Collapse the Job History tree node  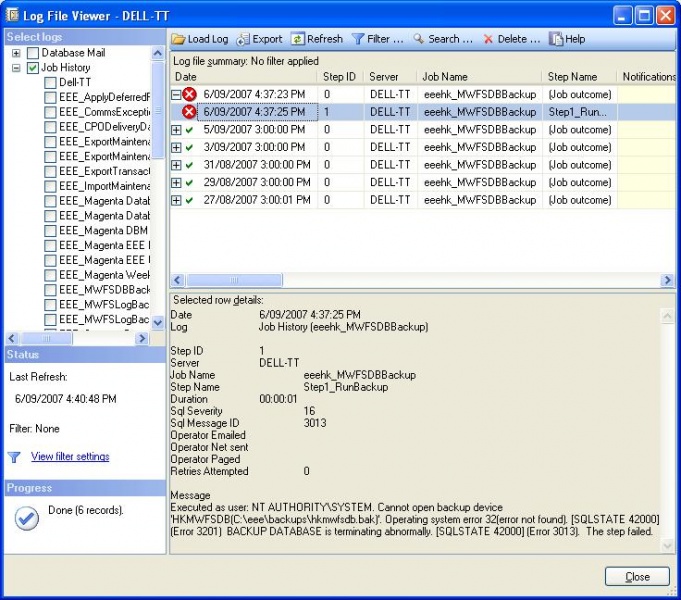coord(16,68)
